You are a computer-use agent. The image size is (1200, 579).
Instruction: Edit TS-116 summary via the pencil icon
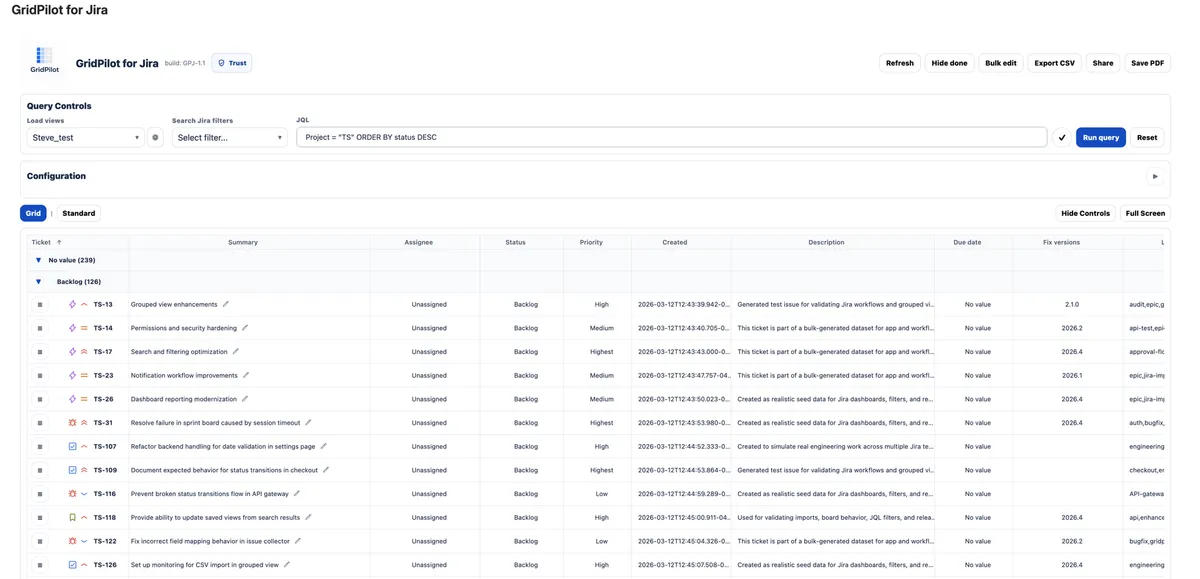click(x=297, y=494)
